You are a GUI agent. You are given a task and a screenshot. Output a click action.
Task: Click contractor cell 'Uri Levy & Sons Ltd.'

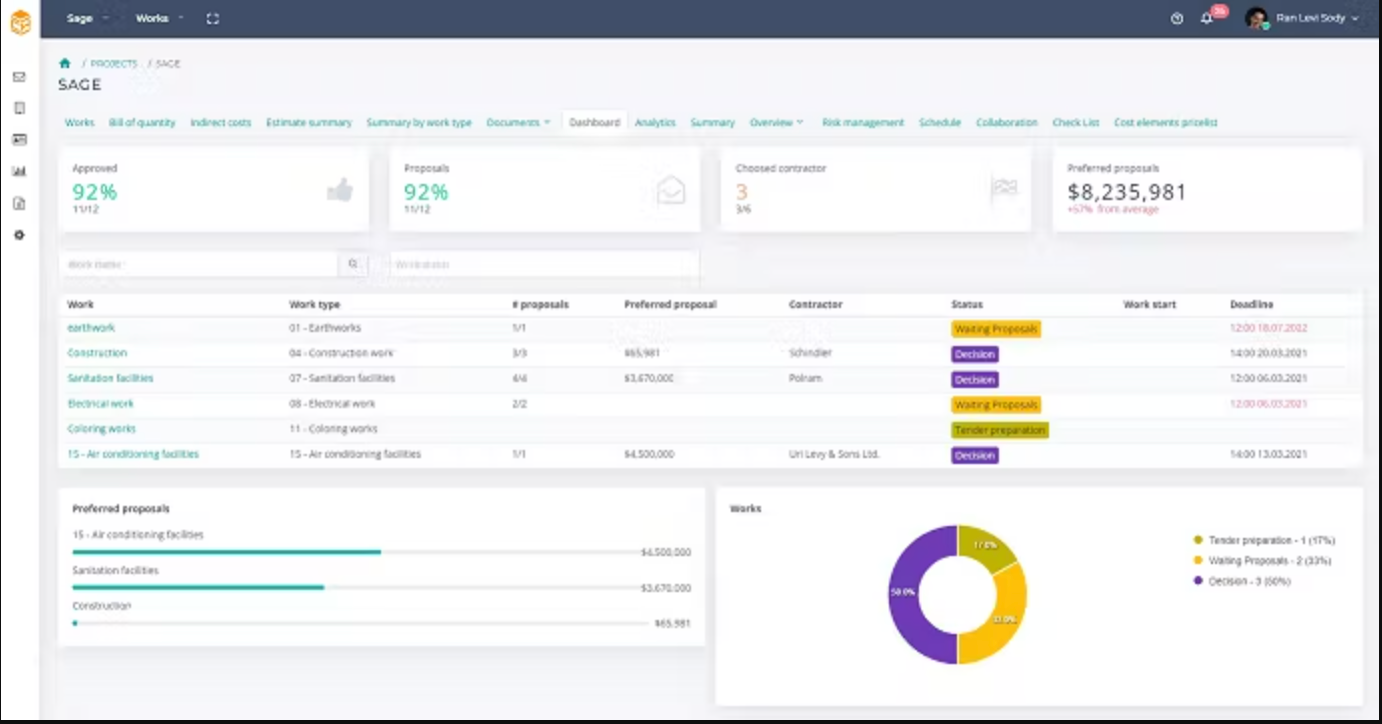tap(833, 454)
